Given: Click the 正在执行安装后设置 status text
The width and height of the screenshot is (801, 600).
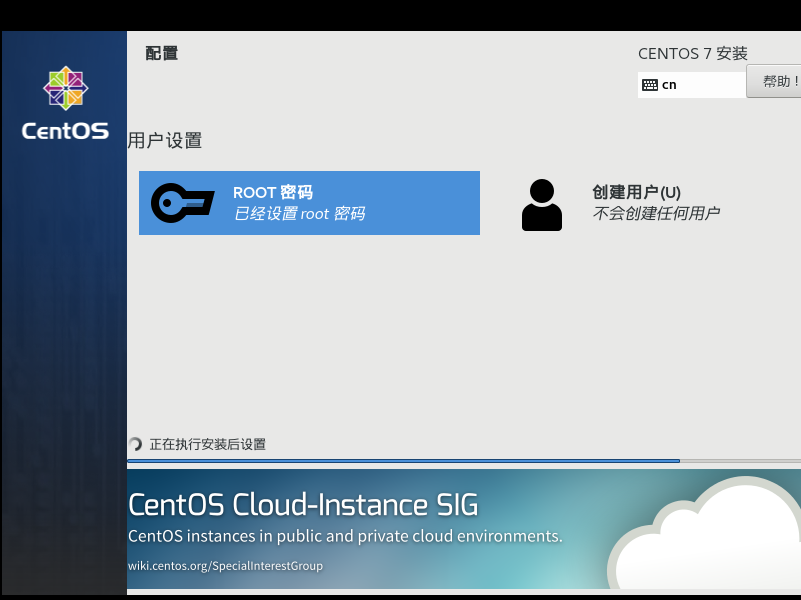Looking at the screenshot, I should click(x=207, y=444).
